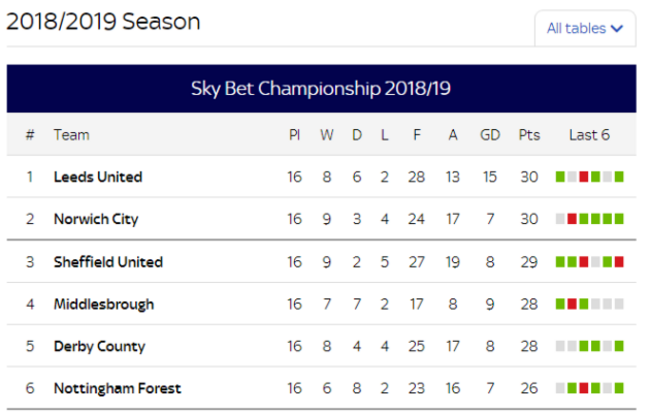Click Derby County's last green form square
This screenshot has height=413, width=650.
click(x=619, y=346)
